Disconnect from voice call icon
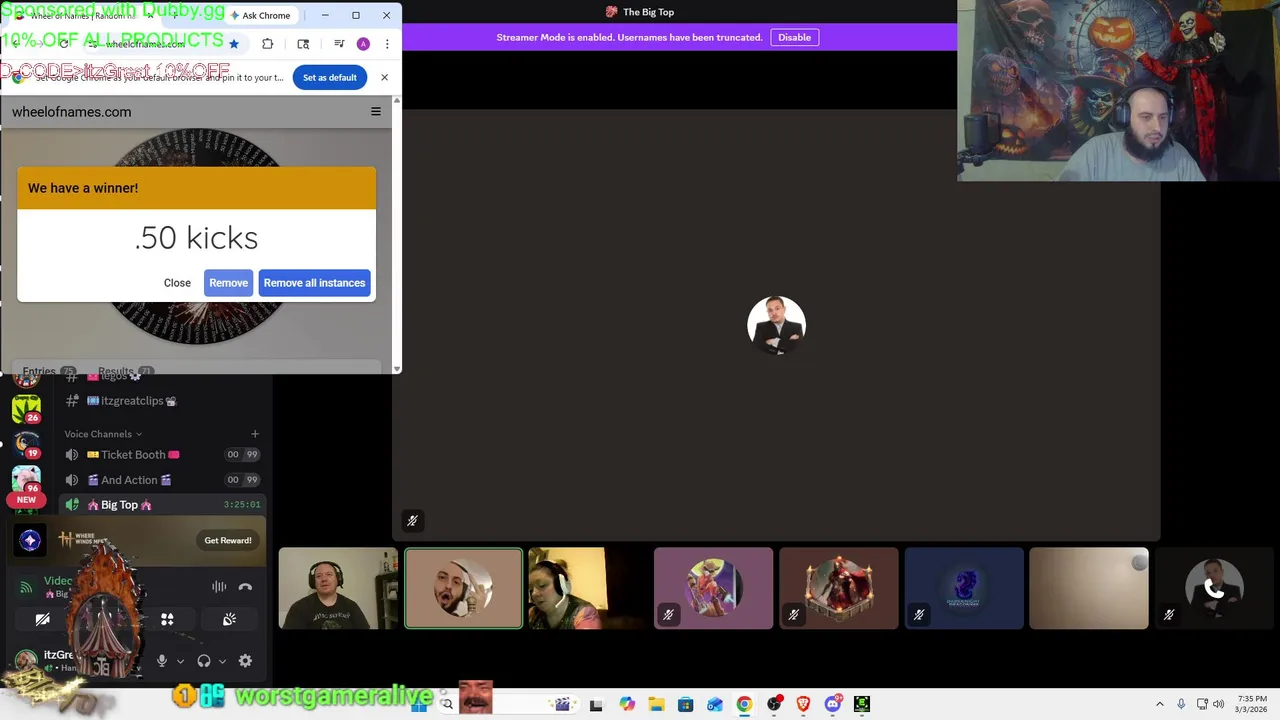The width and height of the screenshot is (1280, 720). pos(245,587)
